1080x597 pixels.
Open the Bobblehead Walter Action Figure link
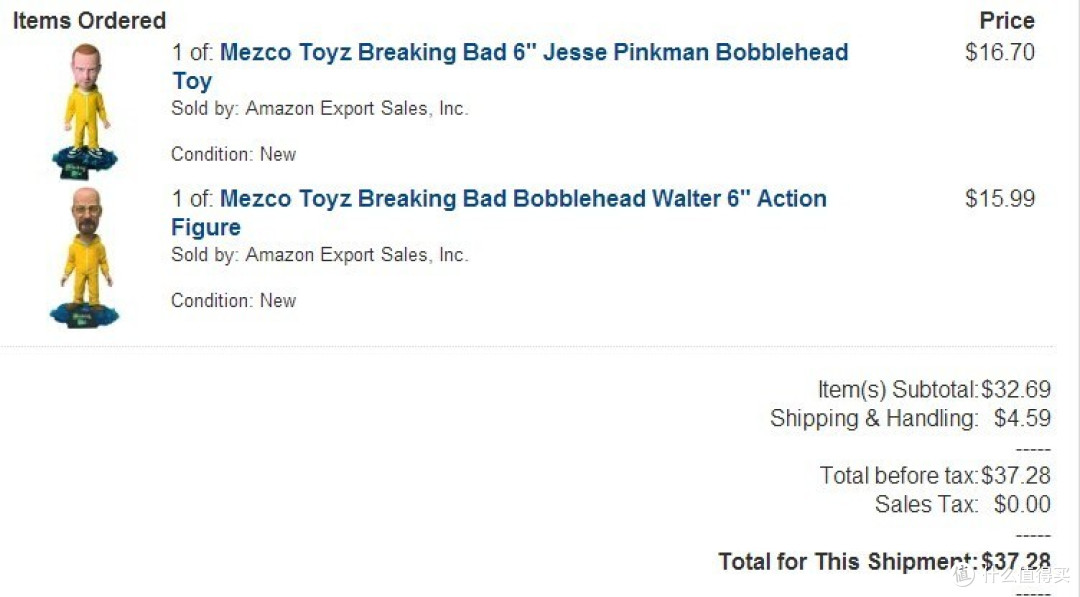499,213
